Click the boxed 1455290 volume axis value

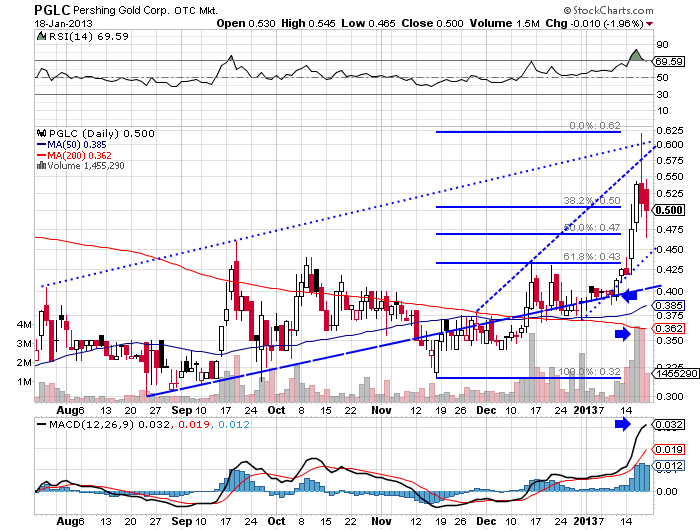[676, 373]
